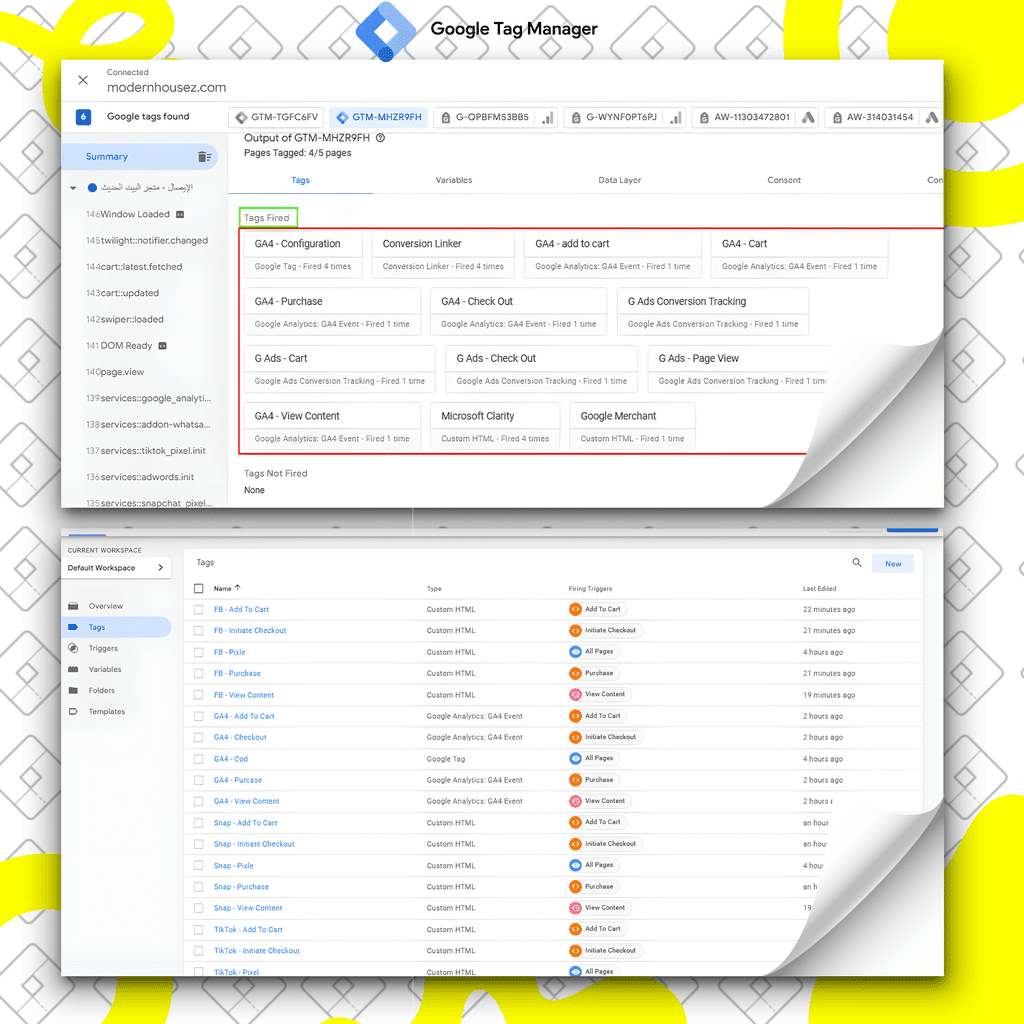Image resolution: width=1024 pixels, height=1024 pixels.
Task: Open the G Ads Conversion Tracking tag card
Action: tap(712, 312)
